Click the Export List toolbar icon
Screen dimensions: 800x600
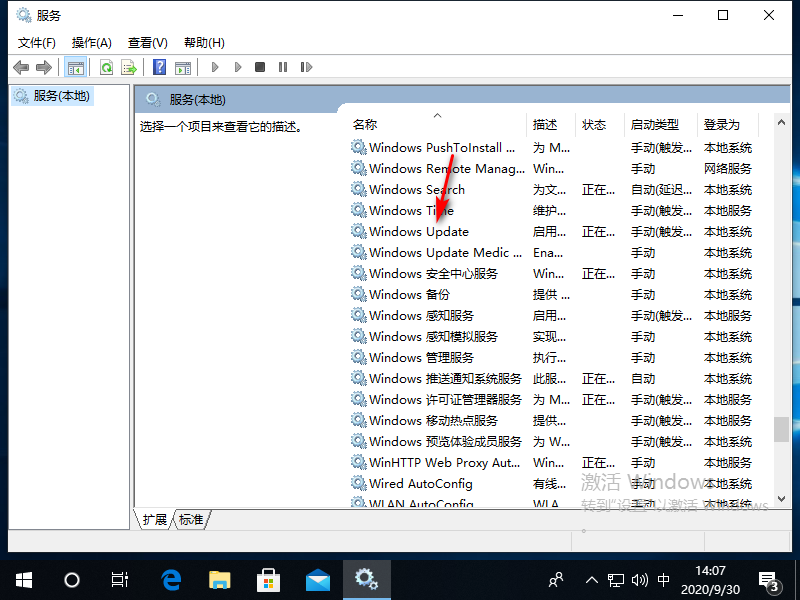[x=128, y=67]
